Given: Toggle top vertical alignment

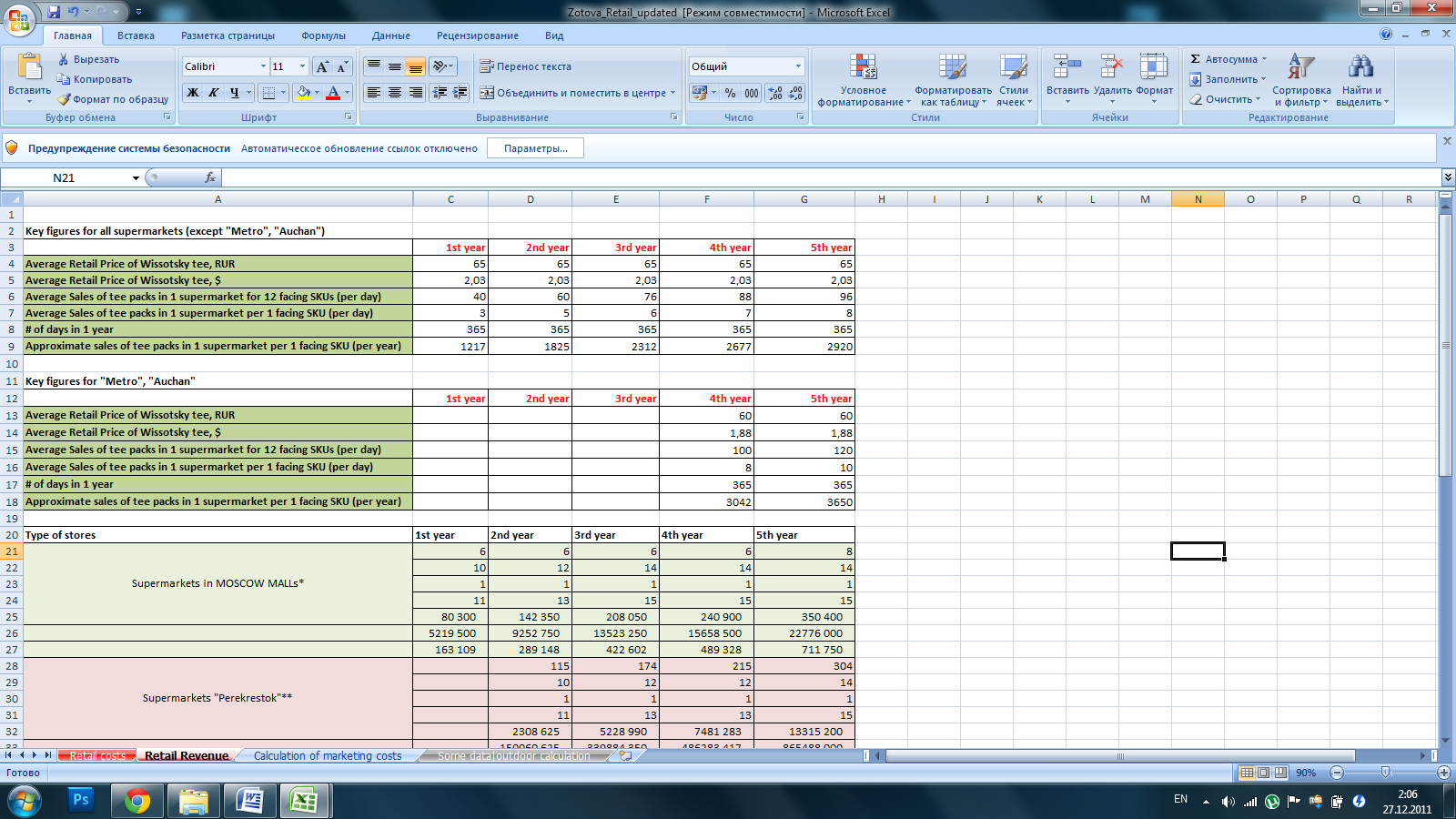Looking at the screenshot, I should [x=373, y=66].
